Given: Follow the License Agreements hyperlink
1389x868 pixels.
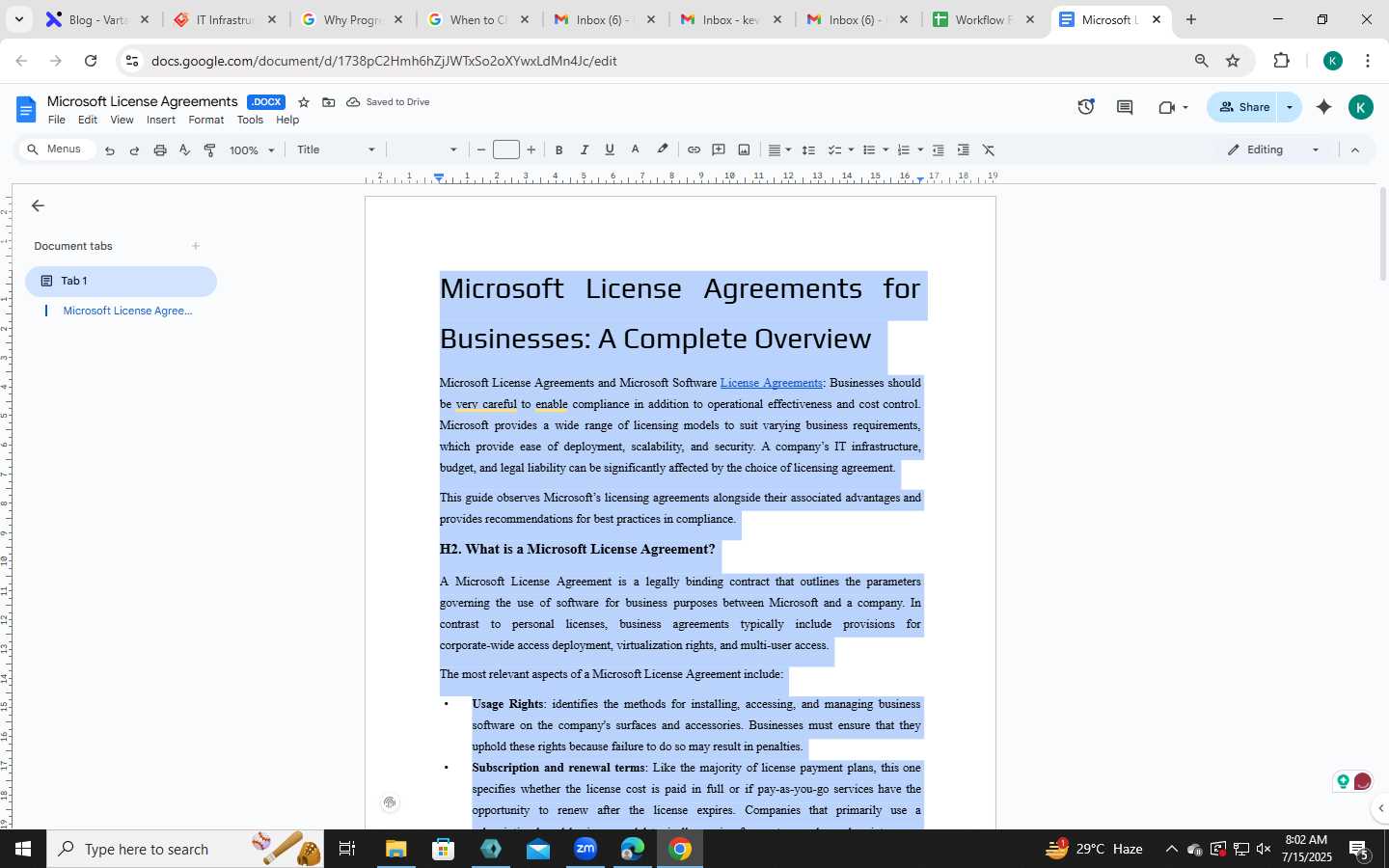Looking at the screenshot, I should coord(771,383).
